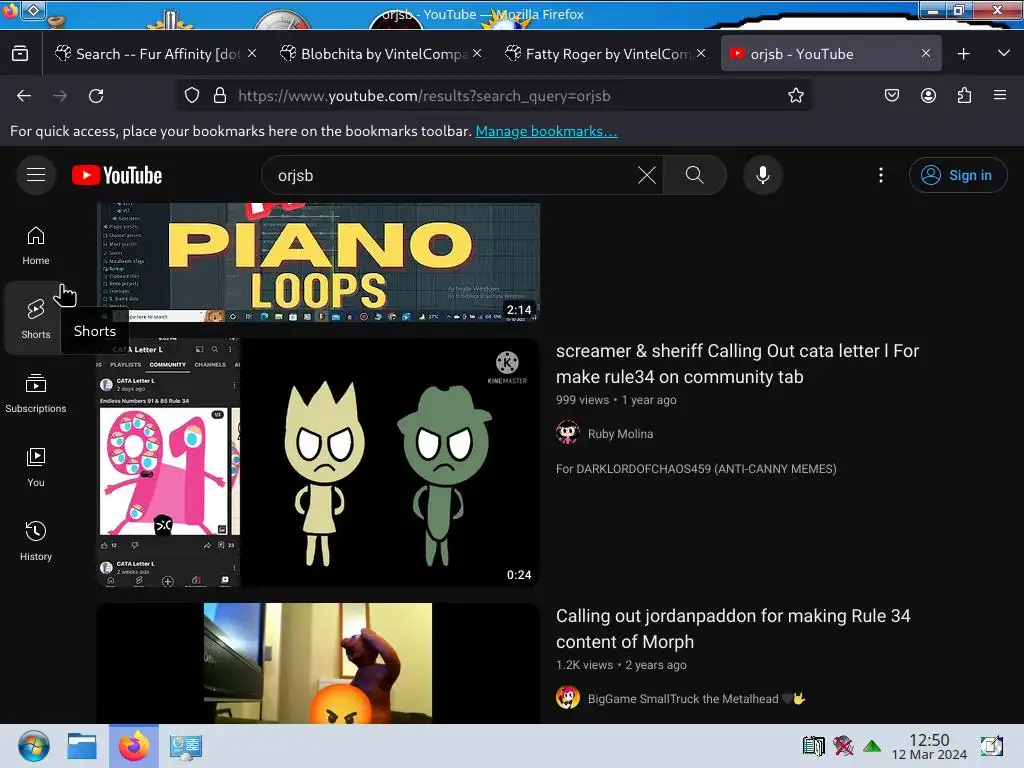Image resolution: width=1024 pixels, height=768 pixels.
Task: Open the system monitor taskbar icon
Action: pyautogui.click(x=185, y=746)
